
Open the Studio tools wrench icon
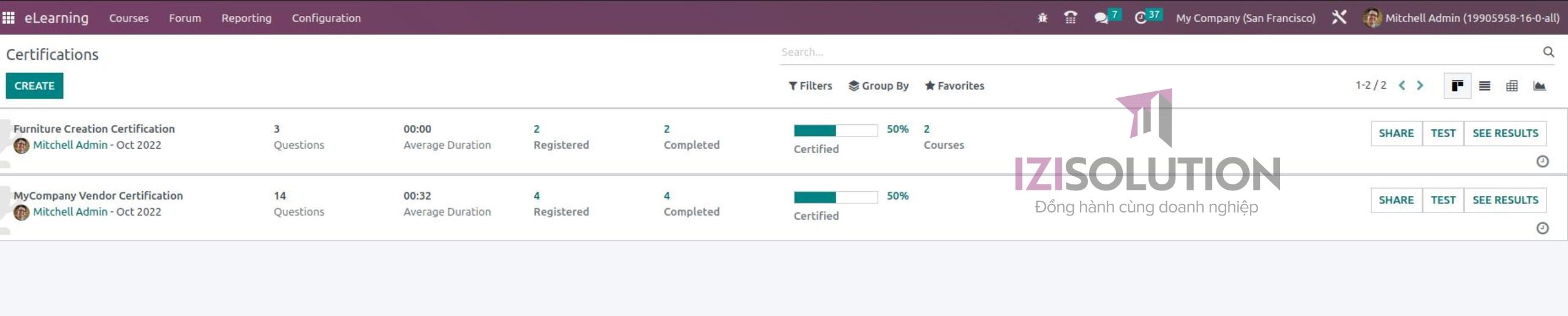pos(1339,18)
